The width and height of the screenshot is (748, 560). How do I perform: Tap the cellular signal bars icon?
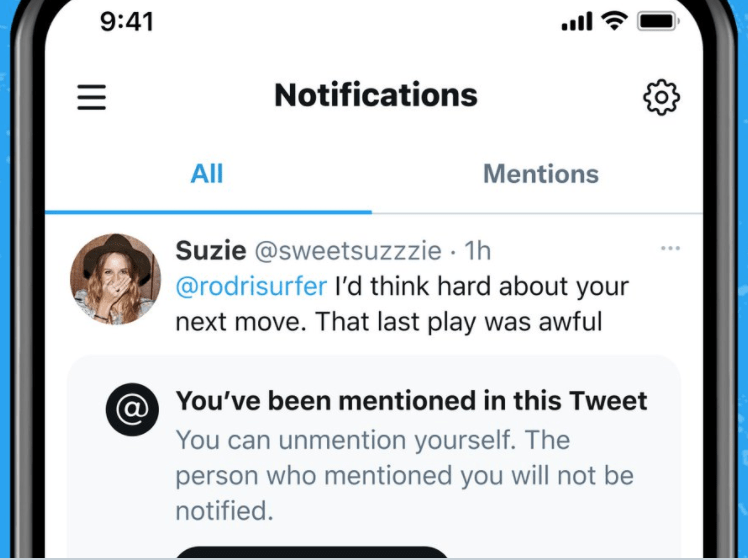(577, 21)
